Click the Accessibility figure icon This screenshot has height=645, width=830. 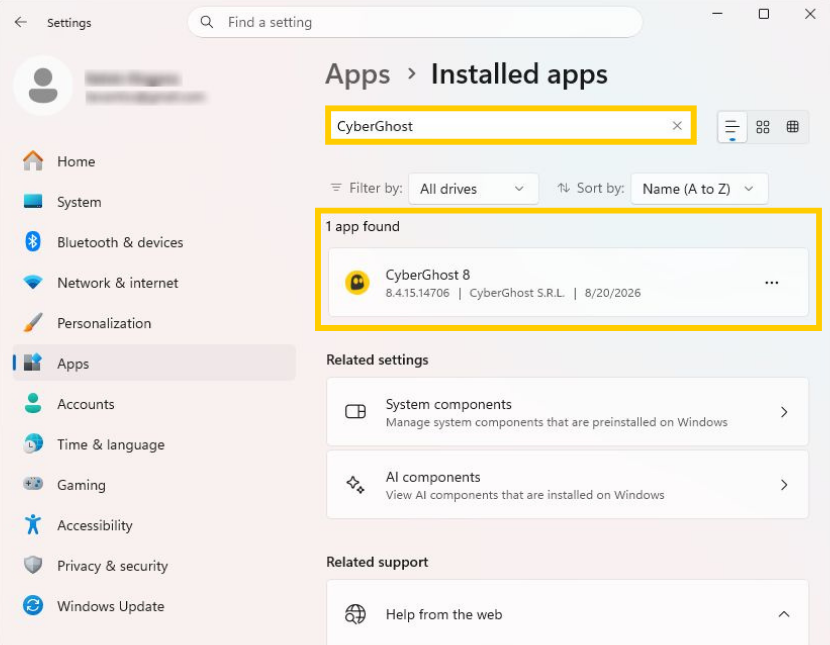point(33,525)
